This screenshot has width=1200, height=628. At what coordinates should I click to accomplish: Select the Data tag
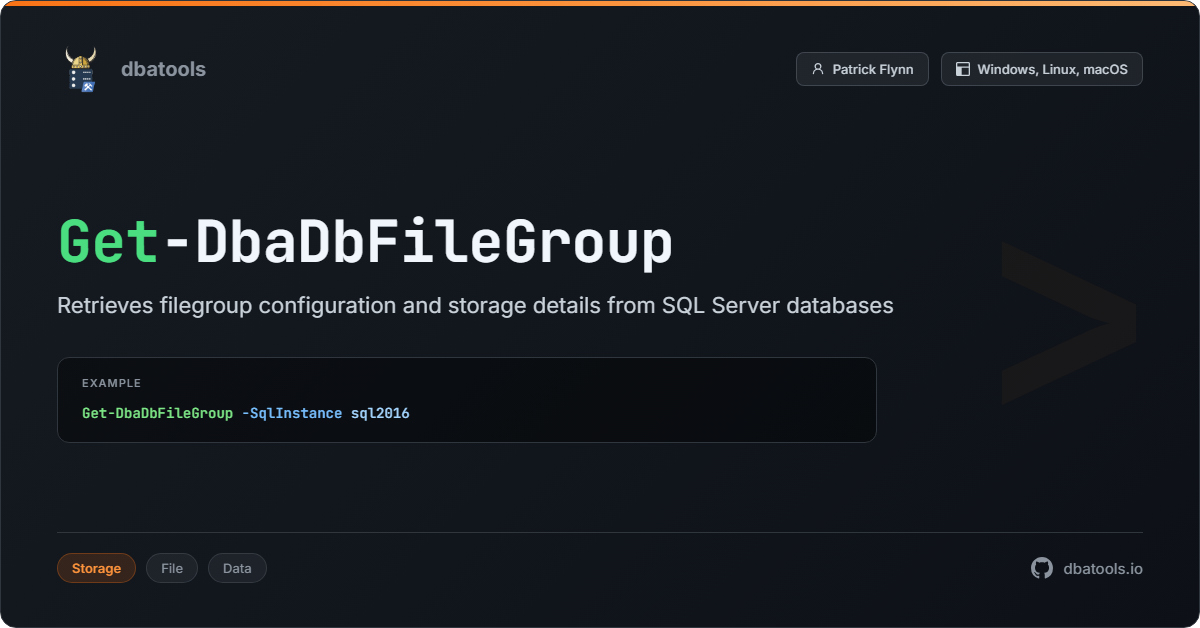tap(237, 568)
